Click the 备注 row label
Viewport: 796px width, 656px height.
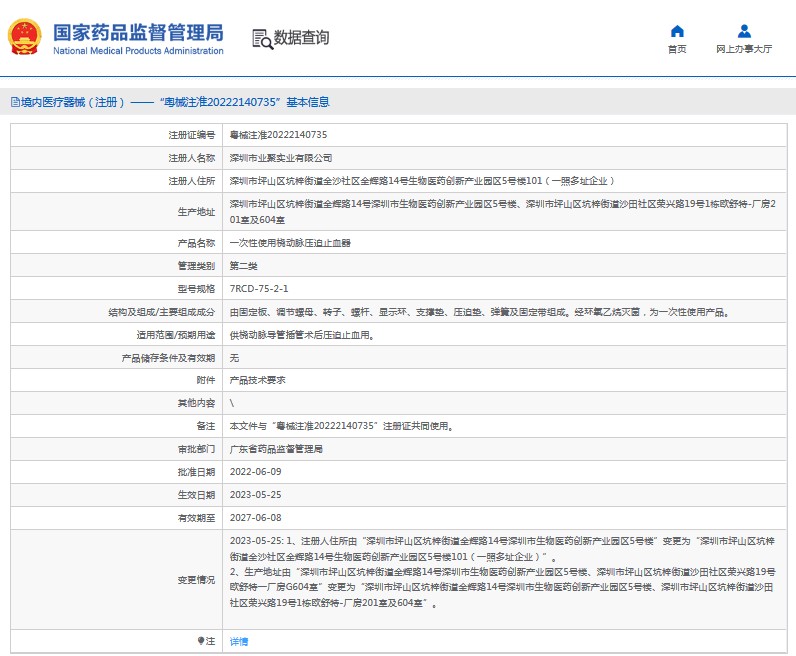(206, 426)
